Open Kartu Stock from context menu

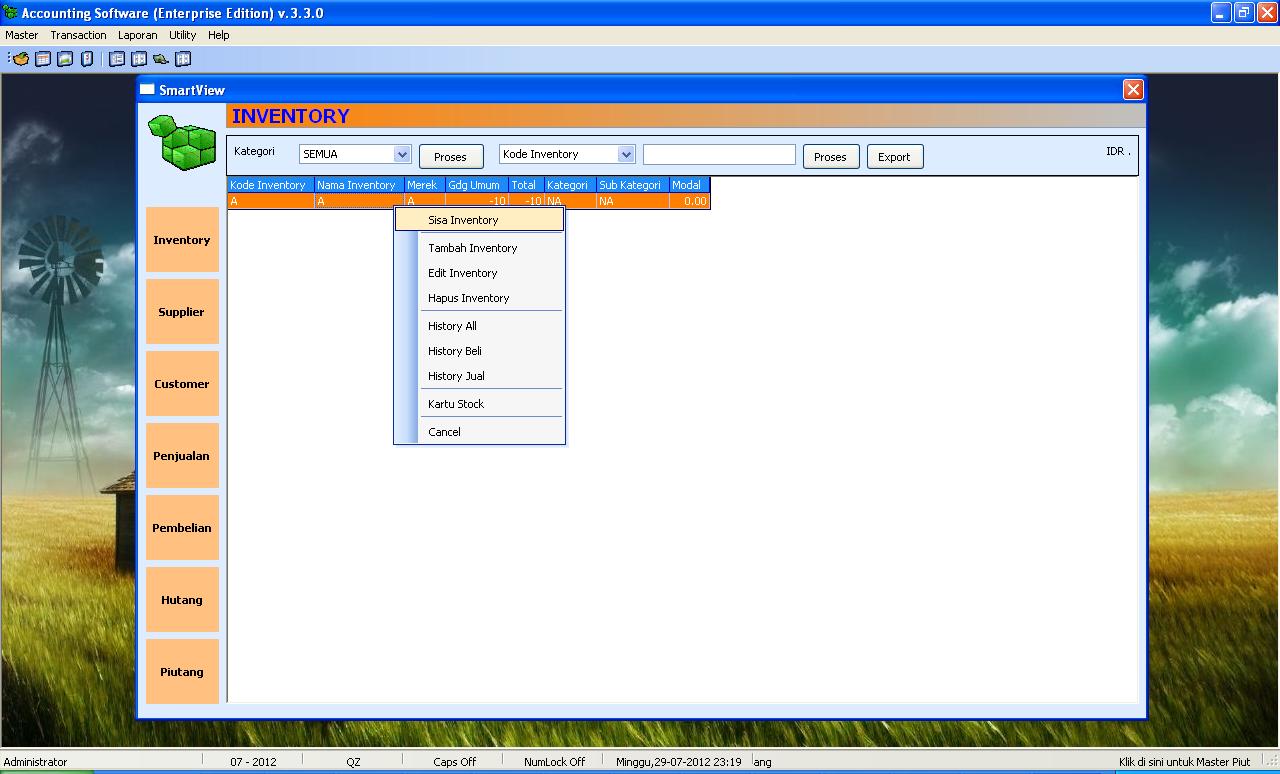pos(480,404)
